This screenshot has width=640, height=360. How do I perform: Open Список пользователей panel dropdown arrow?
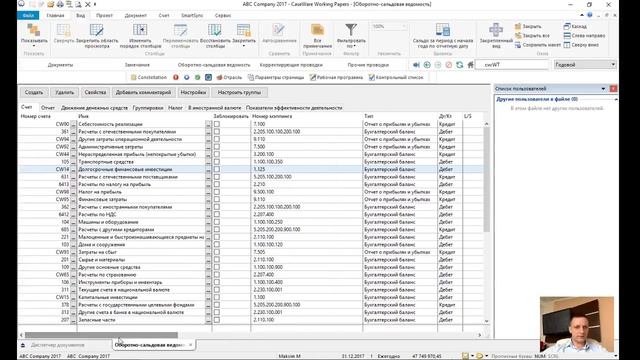603,89
